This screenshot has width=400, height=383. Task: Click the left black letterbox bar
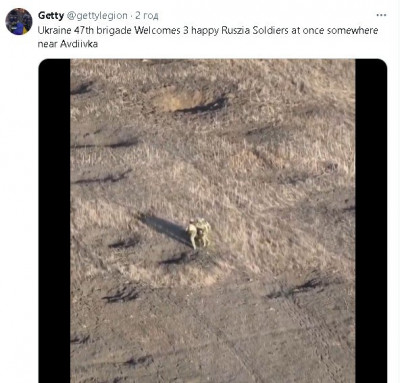click(x=54, y=221)
